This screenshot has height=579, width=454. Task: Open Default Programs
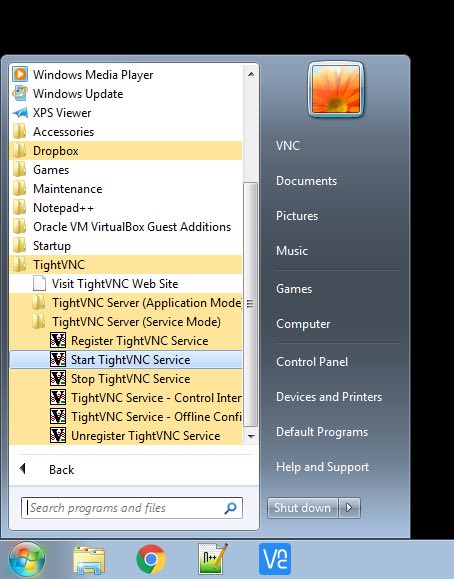tap(322, 432)
